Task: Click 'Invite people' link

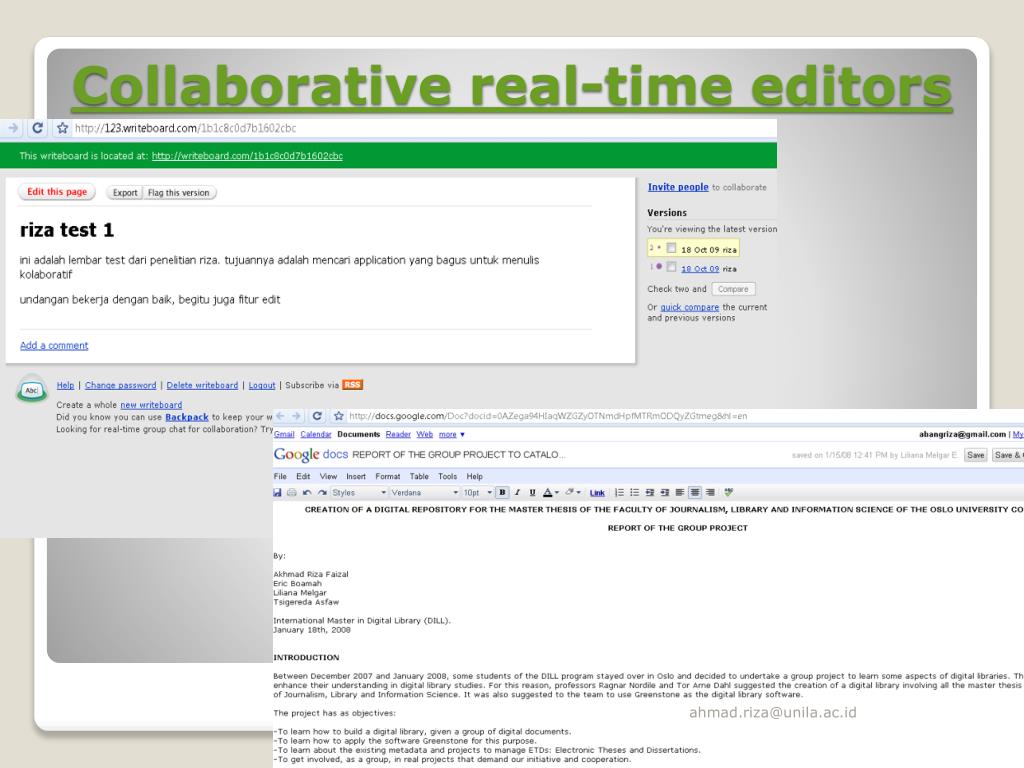Action: pos(678,187)
